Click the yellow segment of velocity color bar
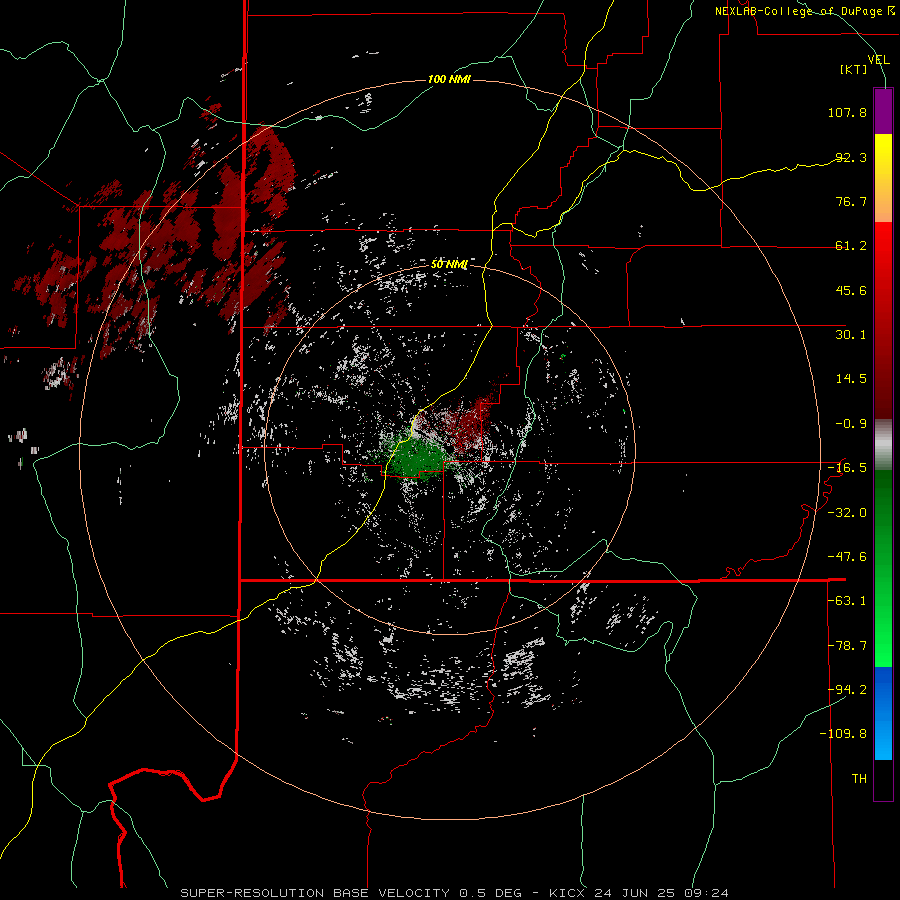 (883, 155)
